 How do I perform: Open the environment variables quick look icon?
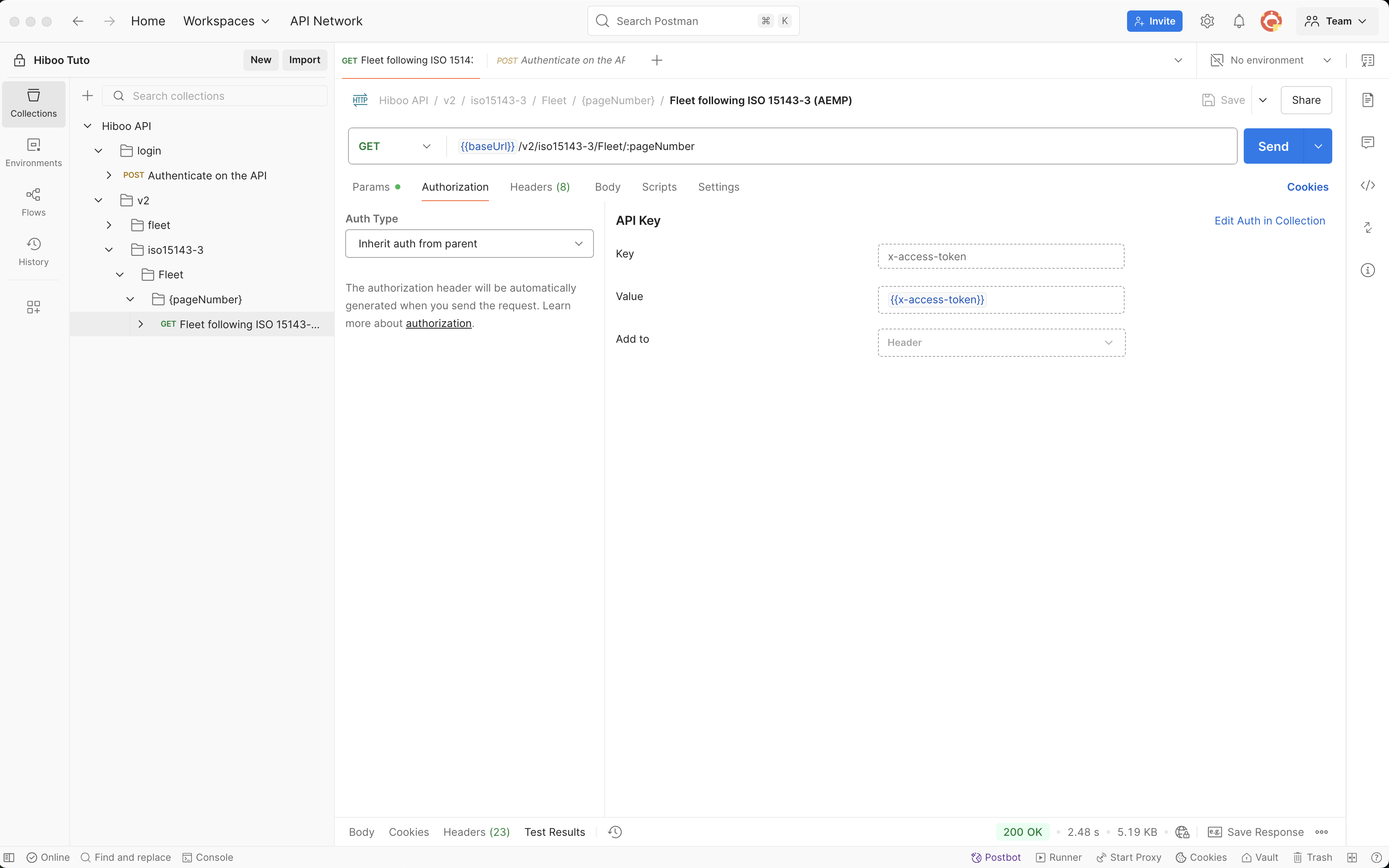click(1368, 60)
